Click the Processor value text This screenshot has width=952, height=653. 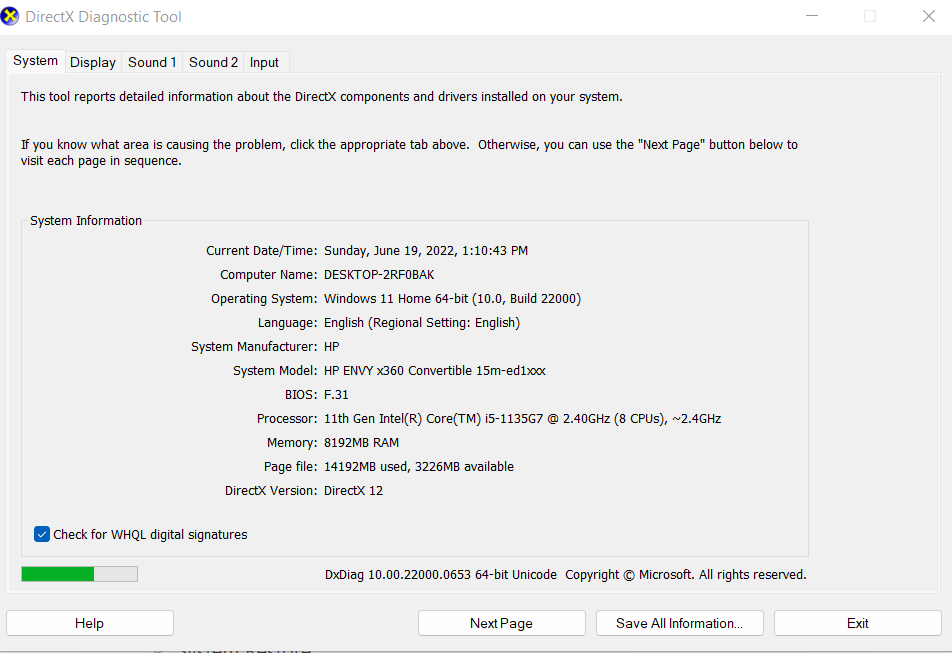(x=522, y=419)
